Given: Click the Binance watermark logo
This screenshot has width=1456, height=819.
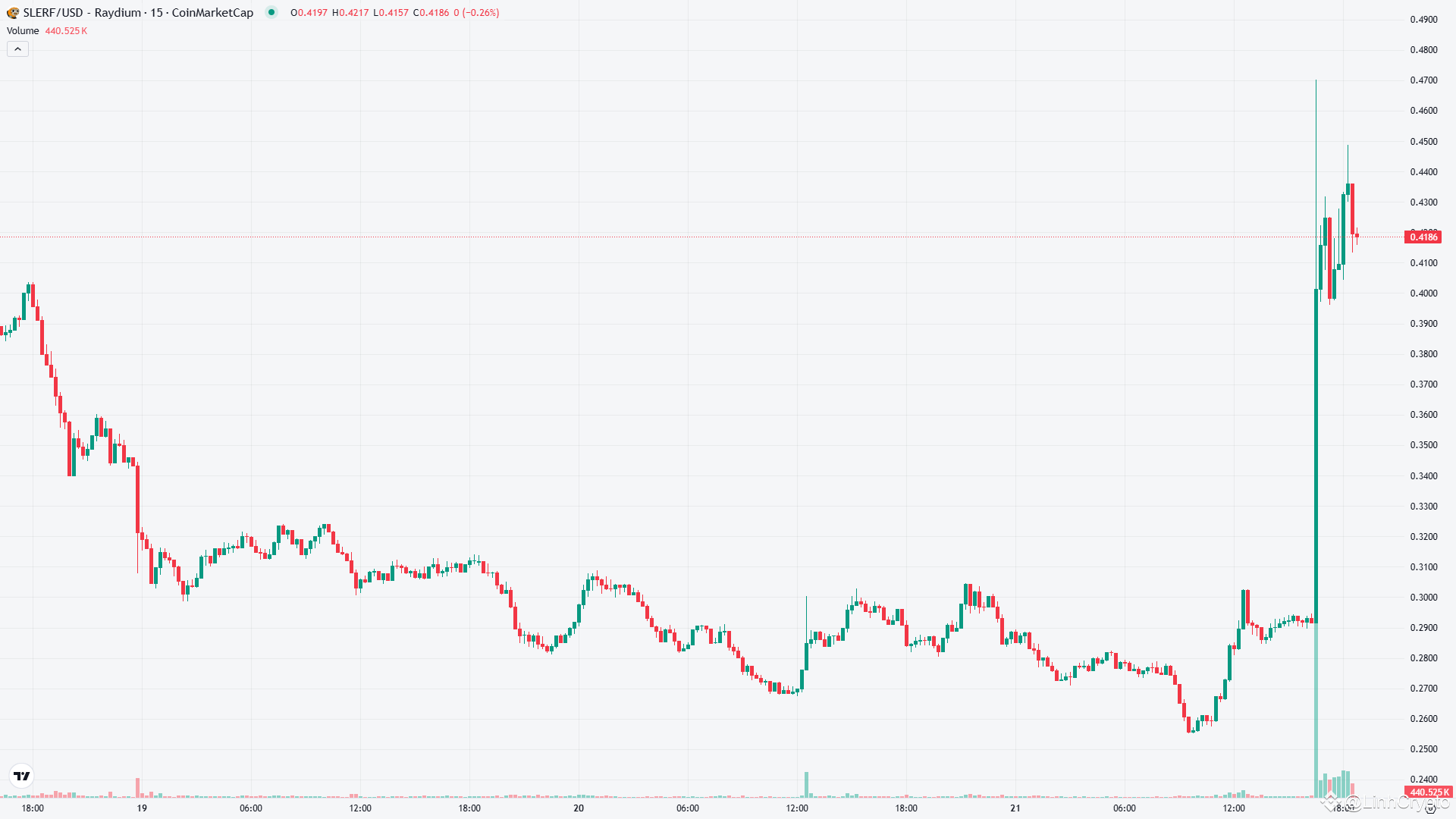Looking at the screenshot, I should pos(1329,802).
